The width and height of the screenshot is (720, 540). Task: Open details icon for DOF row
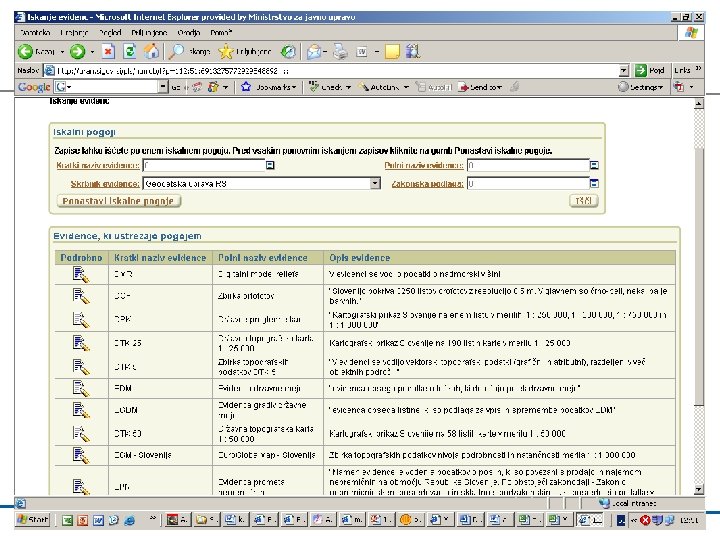tap(81, 296)
